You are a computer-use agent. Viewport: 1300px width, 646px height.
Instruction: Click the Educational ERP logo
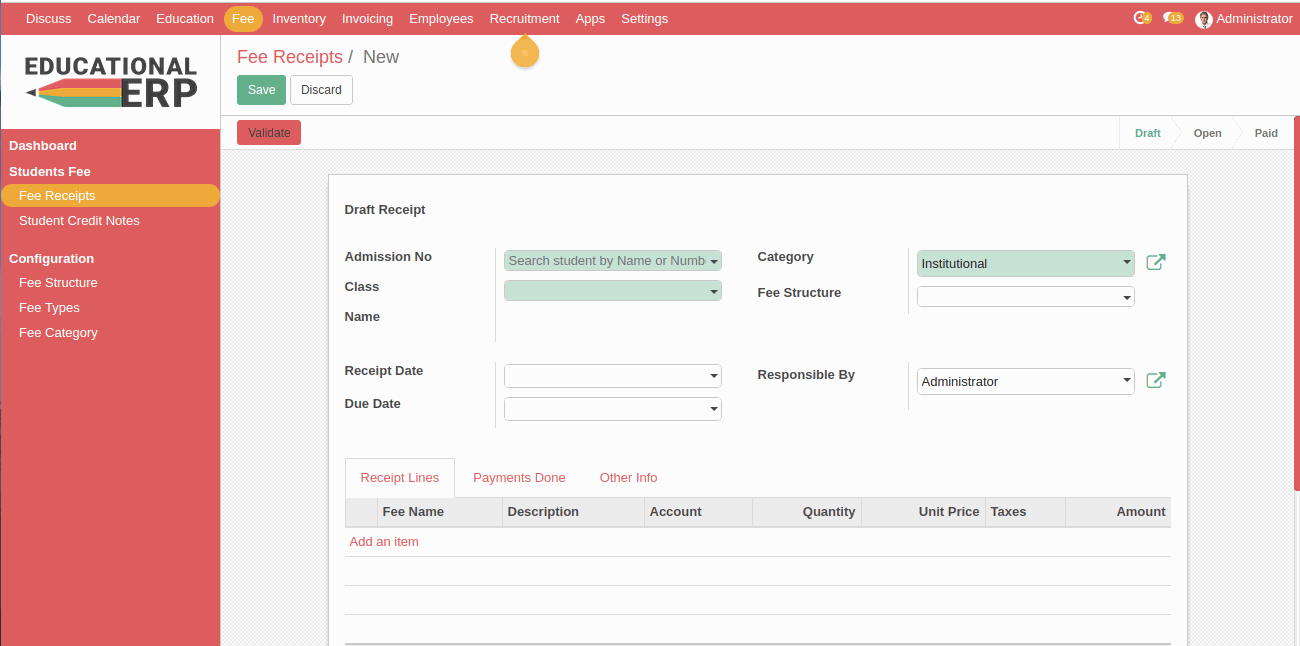(110, 81)
